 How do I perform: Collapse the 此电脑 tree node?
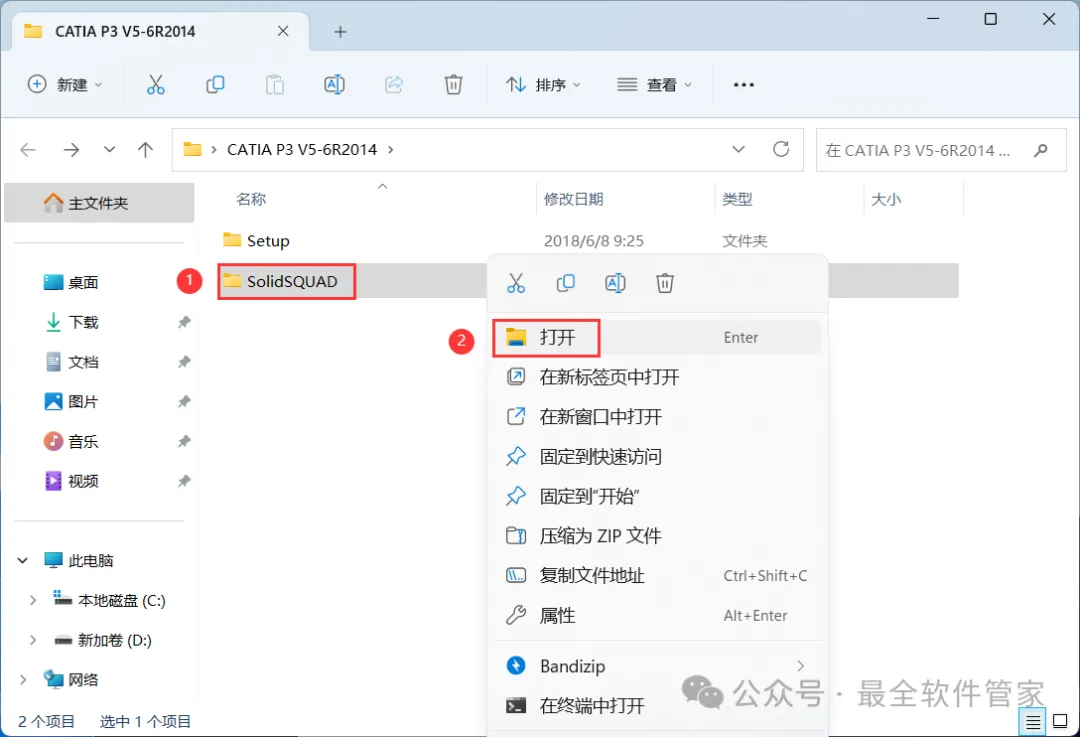click(x=23, y=561)
